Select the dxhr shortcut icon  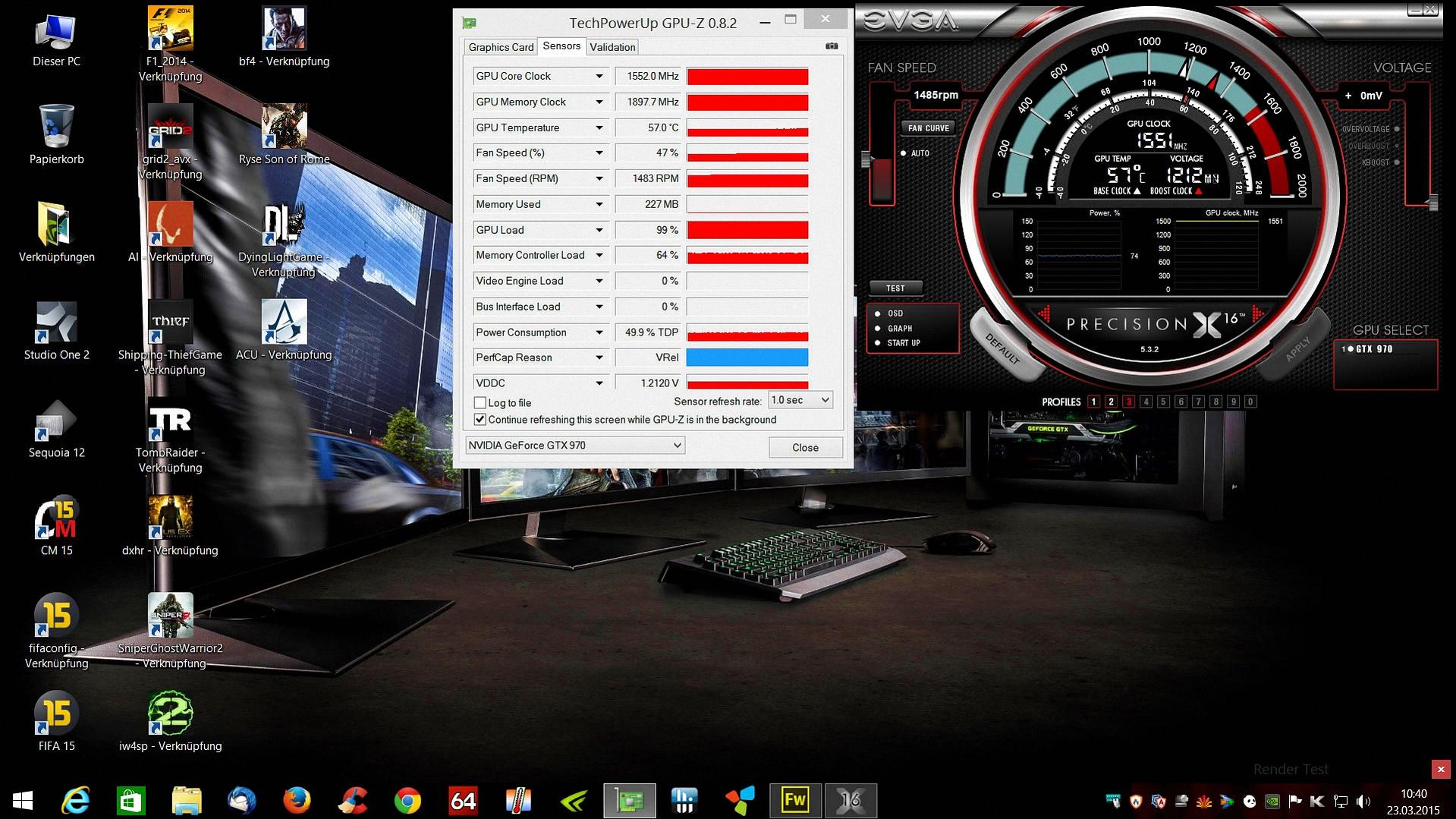170,518
